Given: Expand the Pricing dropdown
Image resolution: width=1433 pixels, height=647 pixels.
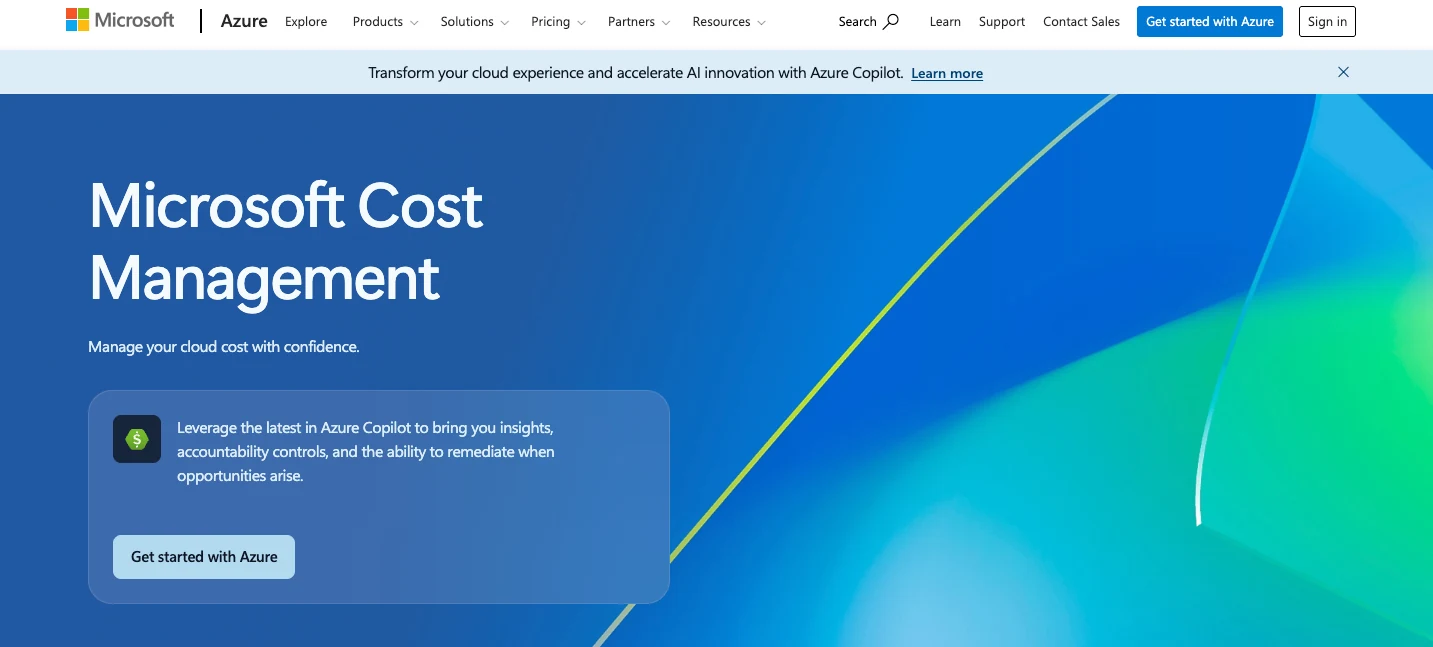Looking at the screenshot, I should [x=558, y=21].
